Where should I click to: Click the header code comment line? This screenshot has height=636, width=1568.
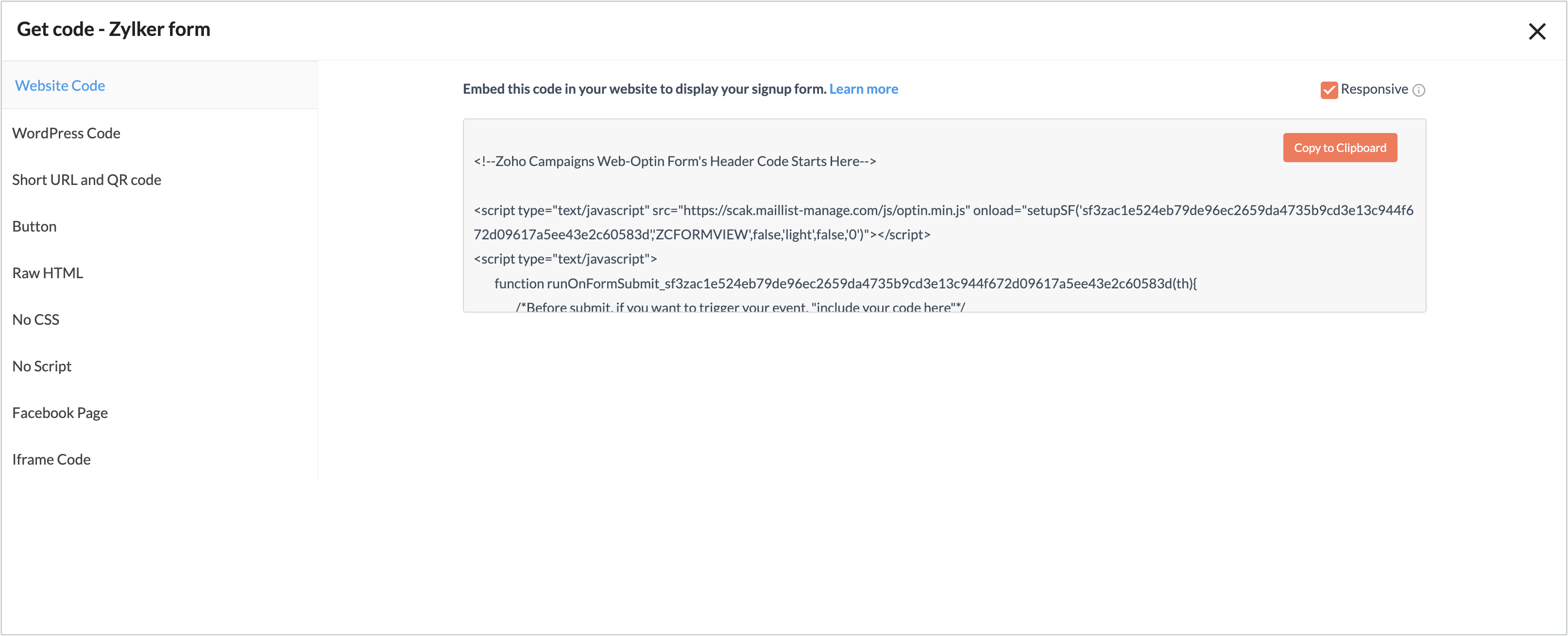pyautogui.click(x=674, y=161)
